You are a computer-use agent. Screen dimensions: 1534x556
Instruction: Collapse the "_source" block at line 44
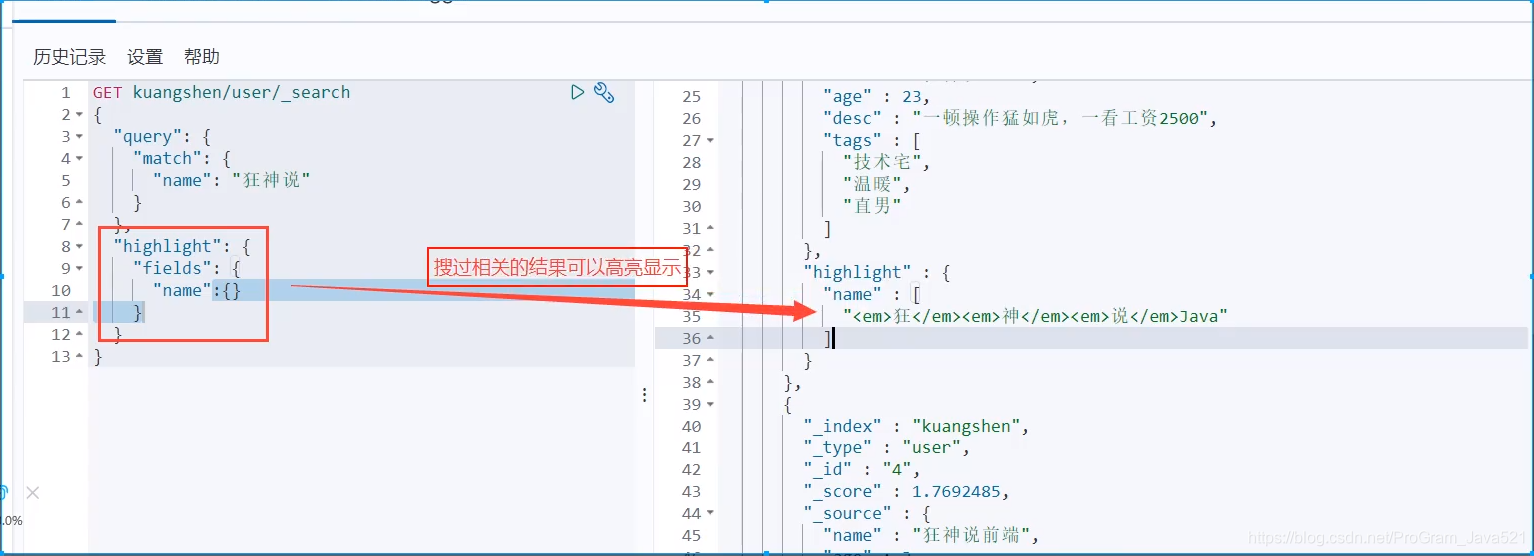(x=711, y=514)
